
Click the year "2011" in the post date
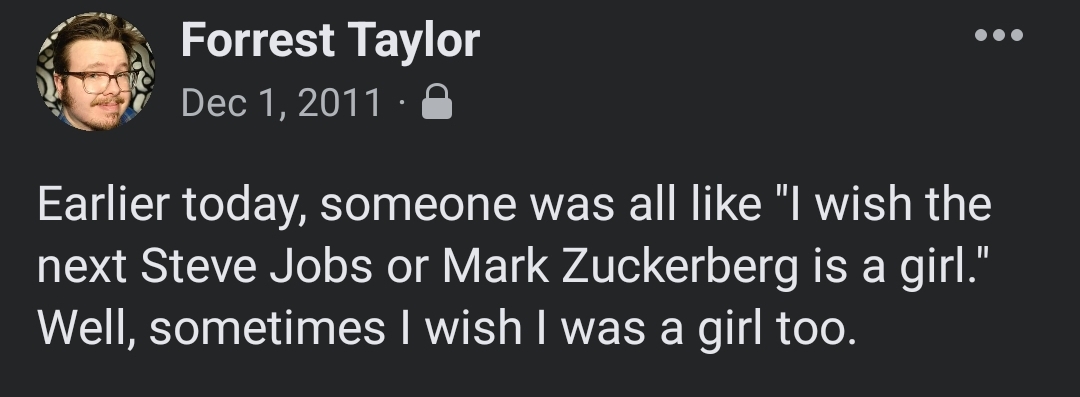pos(340,103)
